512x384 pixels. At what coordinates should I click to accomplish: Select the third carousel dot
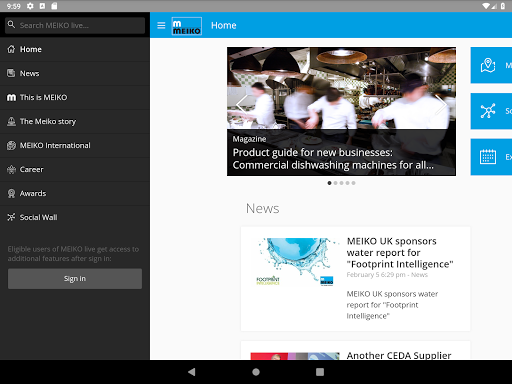[x=341, y=183]
